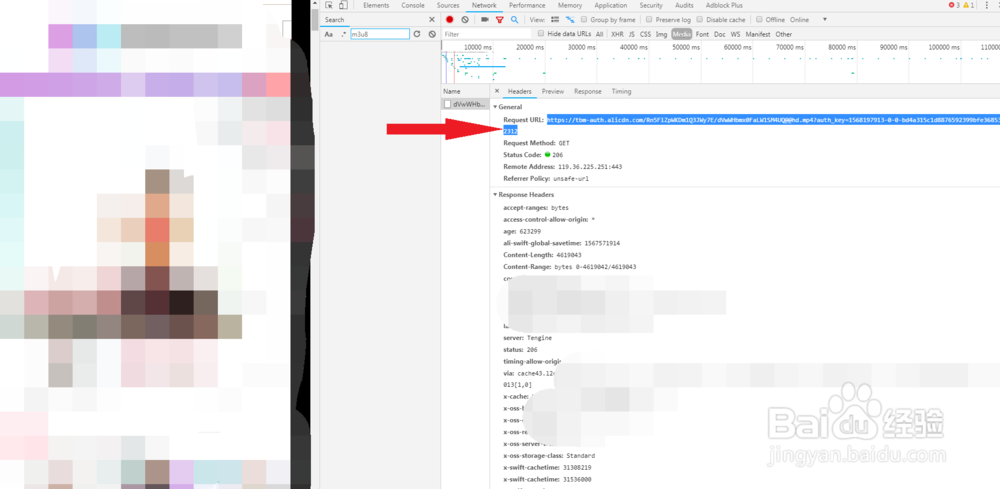Toggle the waterfall overview view icon
Screen dimensions: 1000x489
[x=570, y=20]
